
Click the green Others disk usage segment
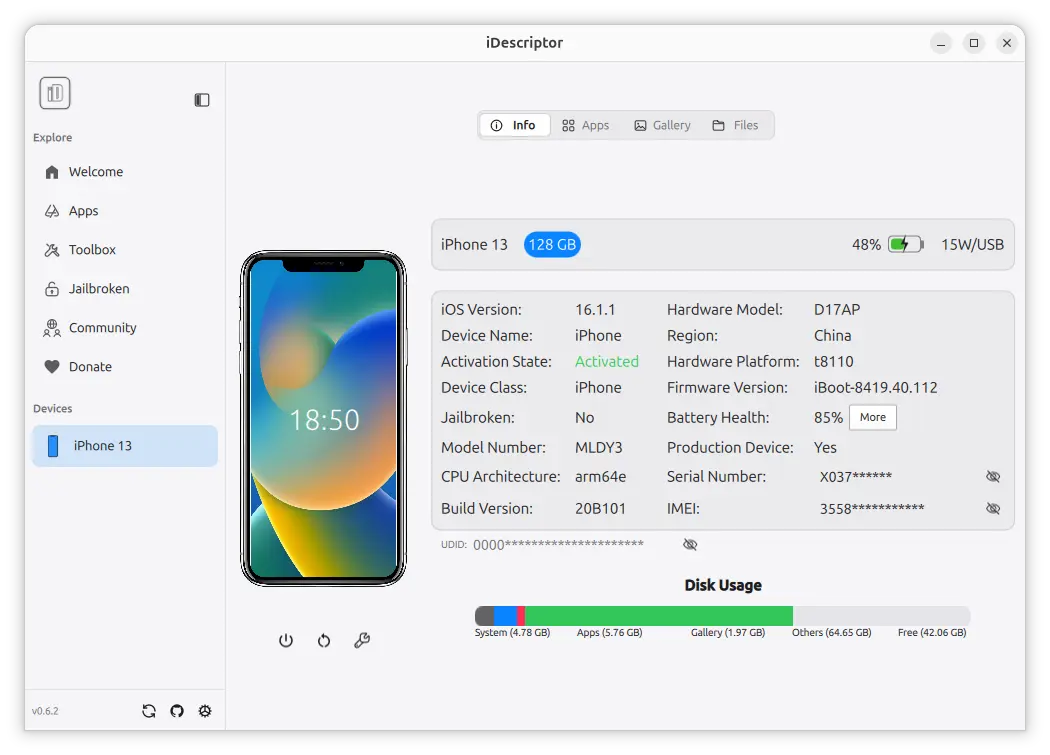pos(659,616)
